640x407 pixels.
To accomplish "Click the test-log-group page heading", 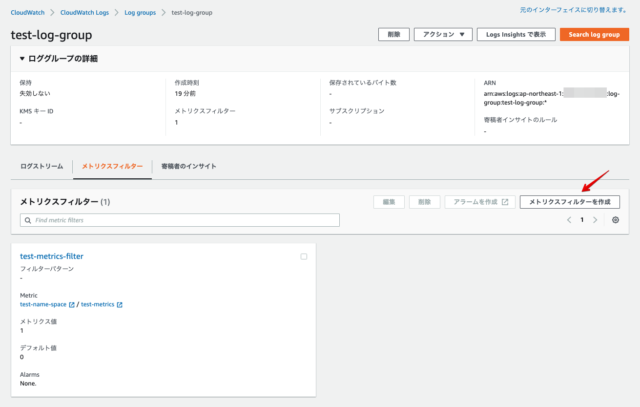I will click(x=51, y=35).
